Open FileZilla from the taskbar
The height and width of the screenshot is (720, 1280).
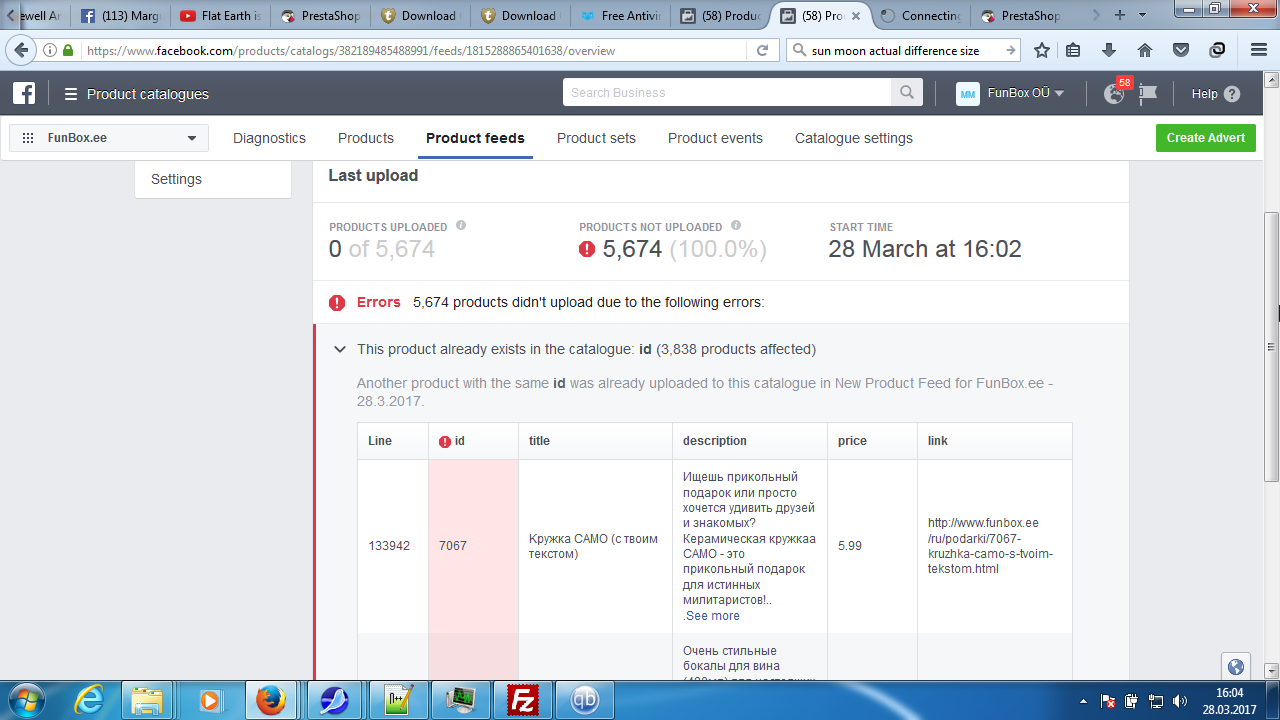coord(522,699)
